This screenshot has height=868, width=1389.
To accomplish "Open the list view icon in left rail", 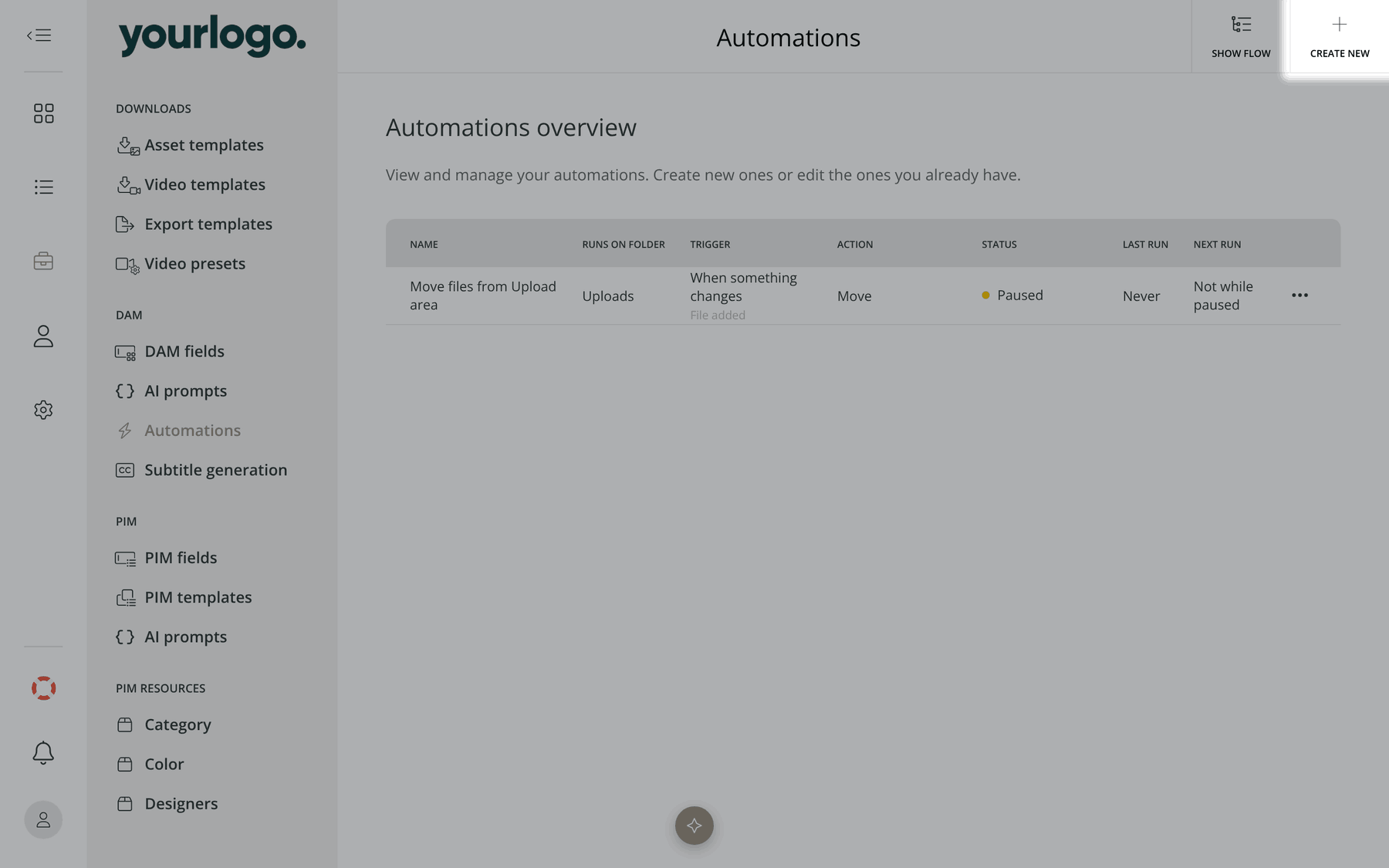I will click(44, 187).
